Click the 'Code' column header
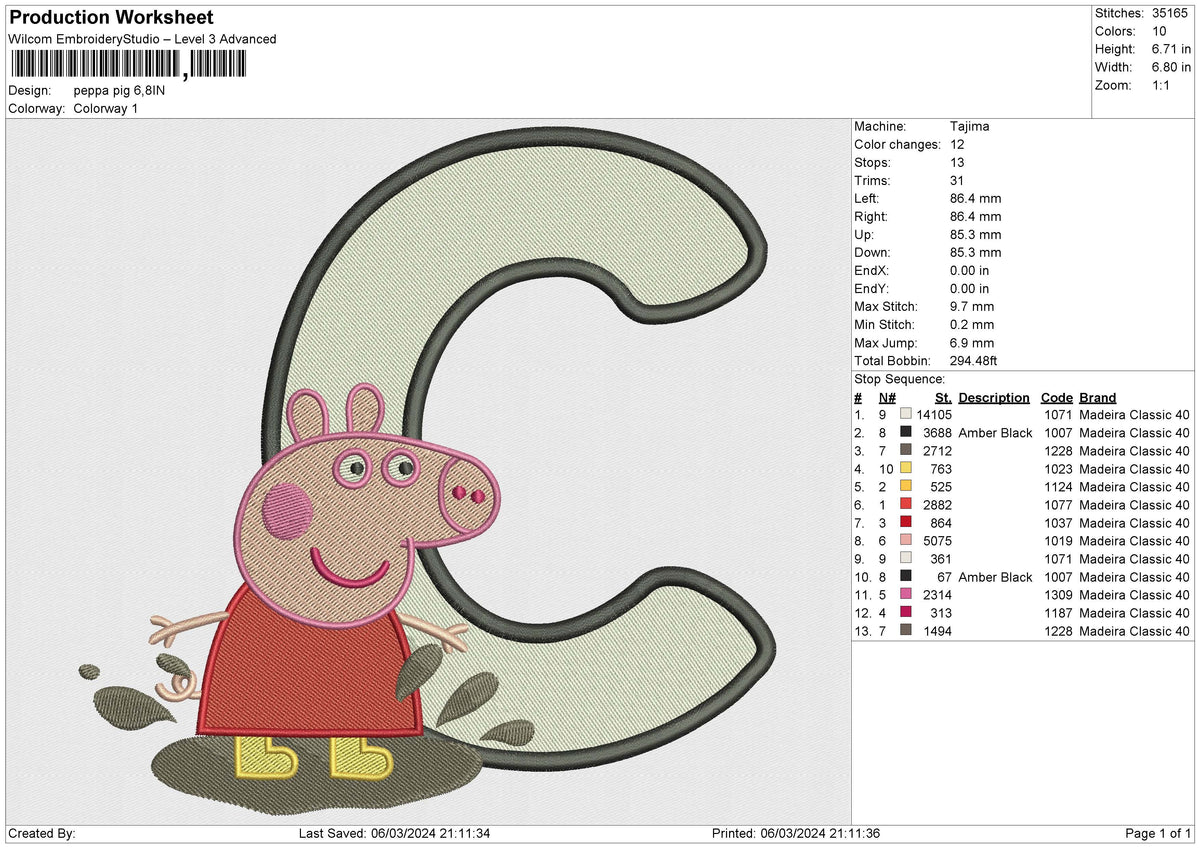Image resolution: width=1200 pixels, height=848 pixels. point(1057,398)
